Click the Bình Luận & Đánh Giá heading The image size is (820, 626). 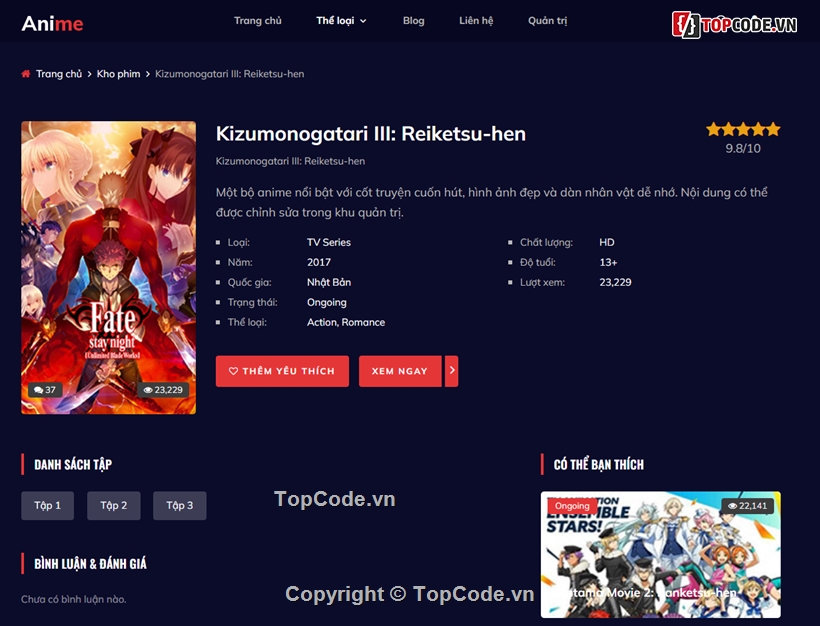point(90,563)
